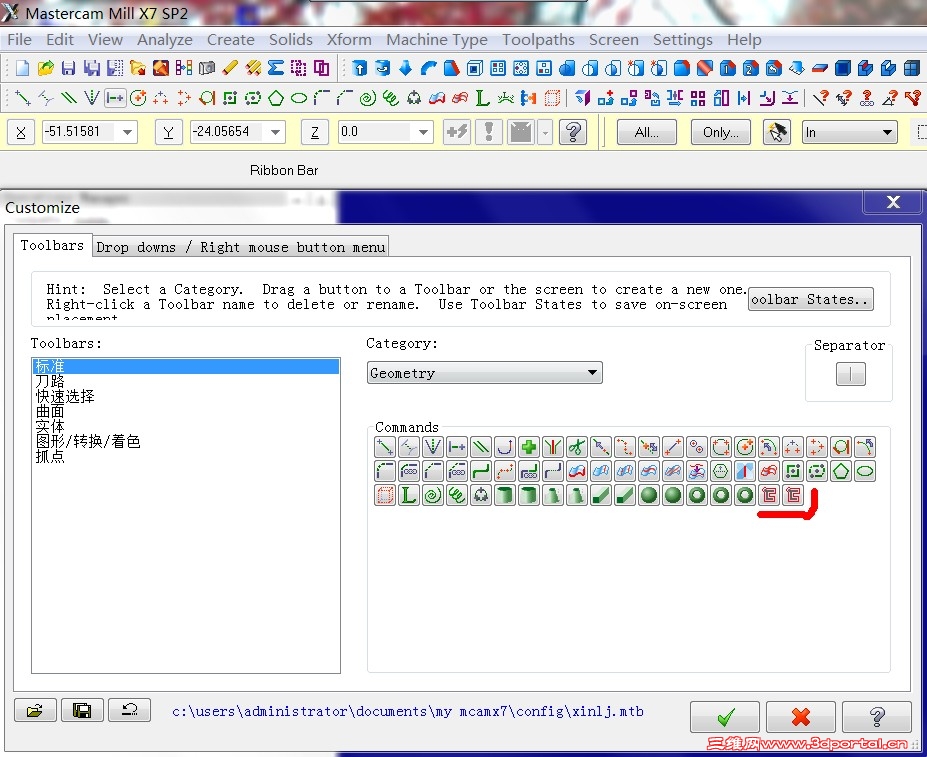Click the green cylinder primitive command icon

coord(505,495)
